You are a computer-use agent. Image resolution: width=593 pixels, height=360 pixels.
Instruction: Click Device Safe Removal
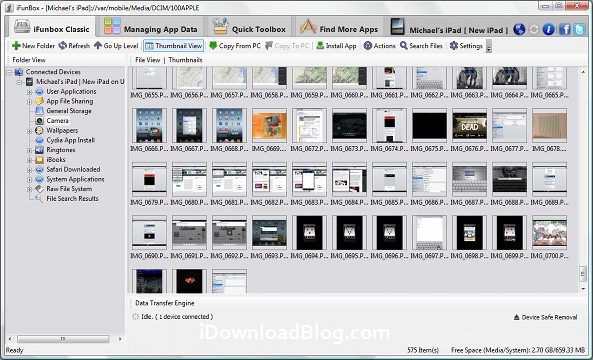545,317
